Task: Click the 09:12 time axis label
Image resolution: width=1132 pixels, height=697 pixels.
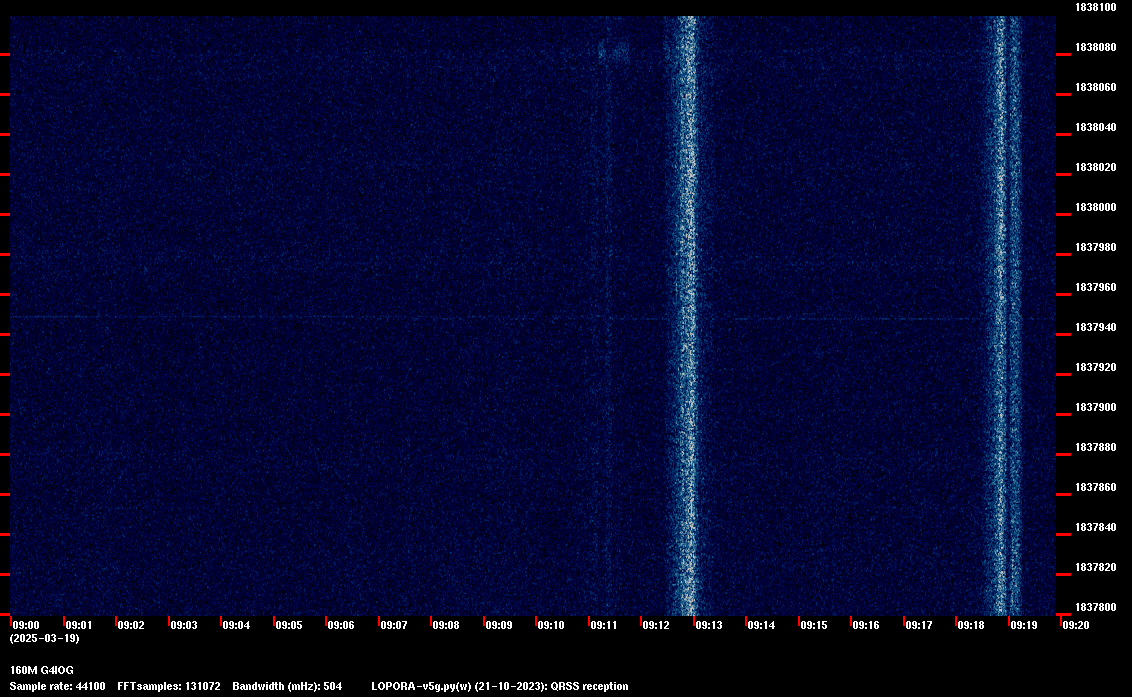Action: 656,625
